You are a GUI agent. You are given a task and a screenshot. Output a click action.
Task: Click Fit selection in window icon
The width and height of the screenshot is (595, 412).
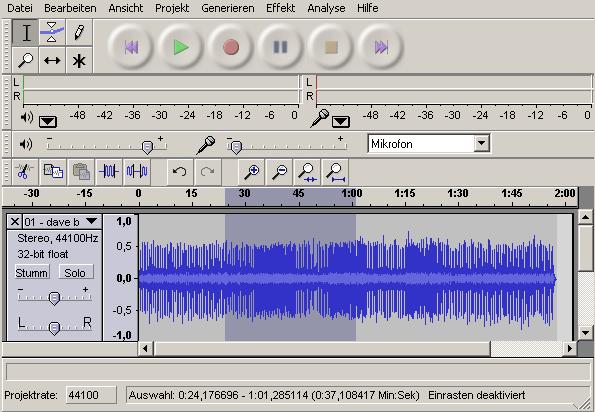[x=307, y=172]
